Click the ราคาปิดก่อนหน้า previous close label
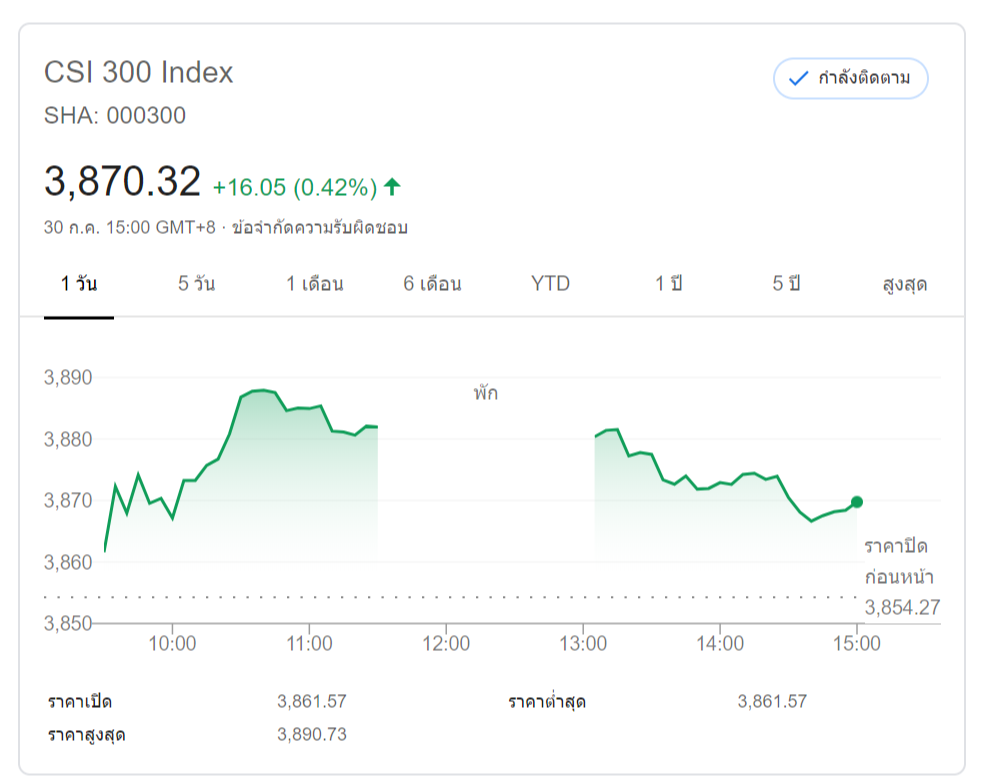Screen dimensions: 984x784 (x=897, y=561)
